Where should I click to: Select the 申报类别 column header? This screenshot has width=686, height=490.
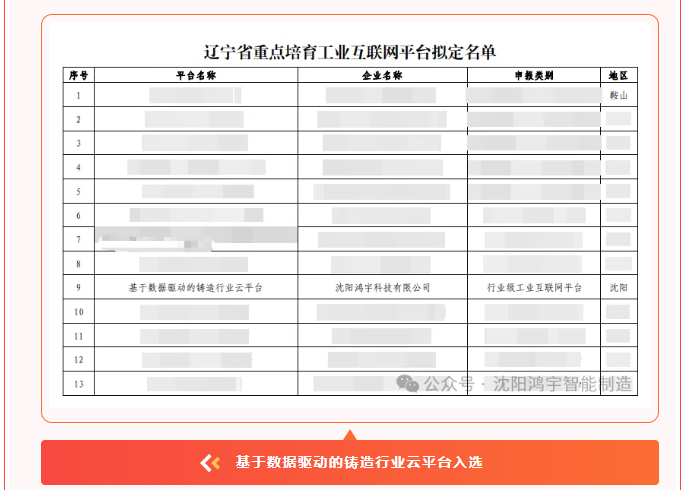[x=534, y=75]
